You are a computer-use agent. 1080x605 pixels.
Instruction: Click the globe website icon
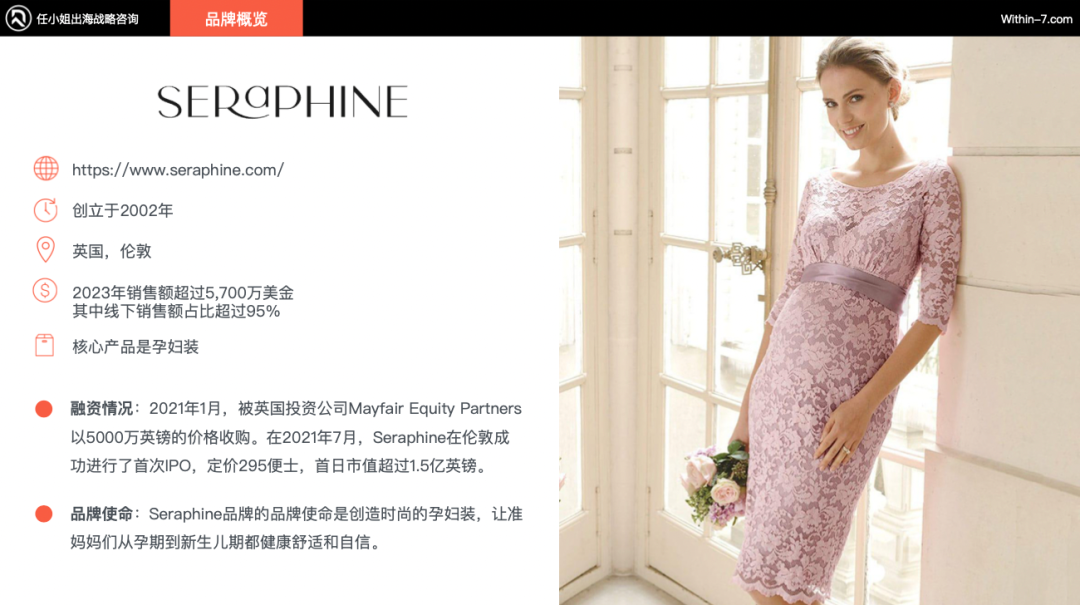point(46,169)
